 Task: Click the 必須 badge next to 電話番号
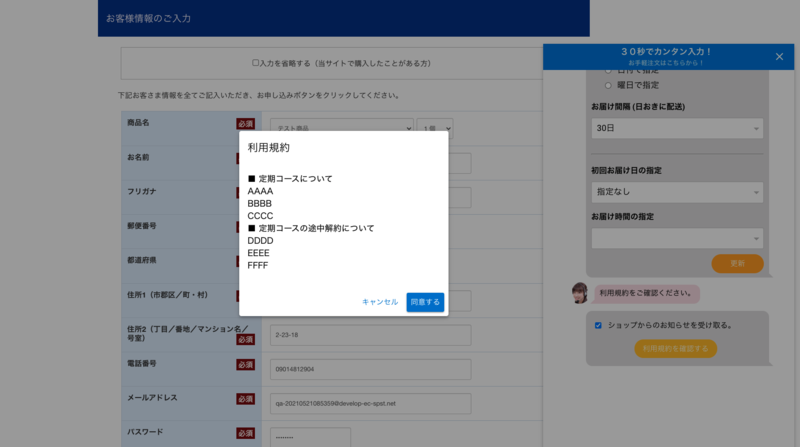pyautogui.click(x=245, y=365)
